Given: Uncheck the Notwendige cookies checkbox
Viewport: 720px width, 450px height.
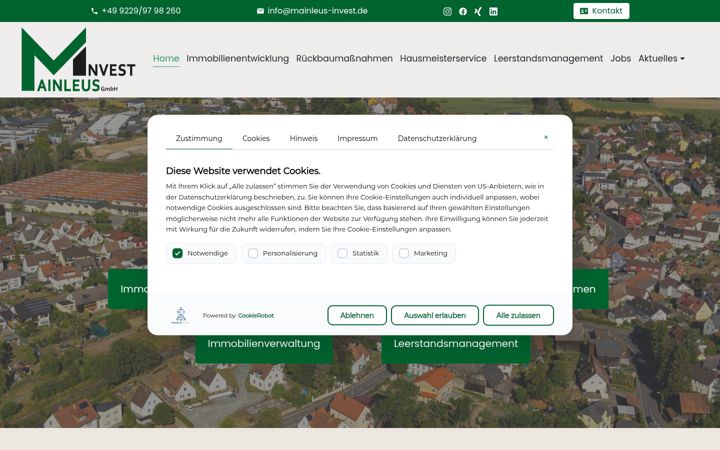Looking at the screenshot, I should click(178, 253).
